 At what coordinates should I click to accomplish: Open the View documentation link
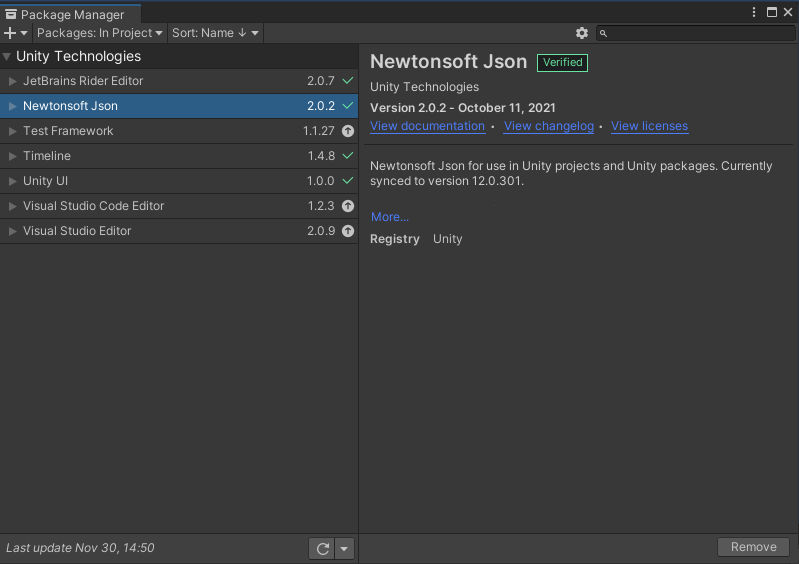click(x=427, y=126)
